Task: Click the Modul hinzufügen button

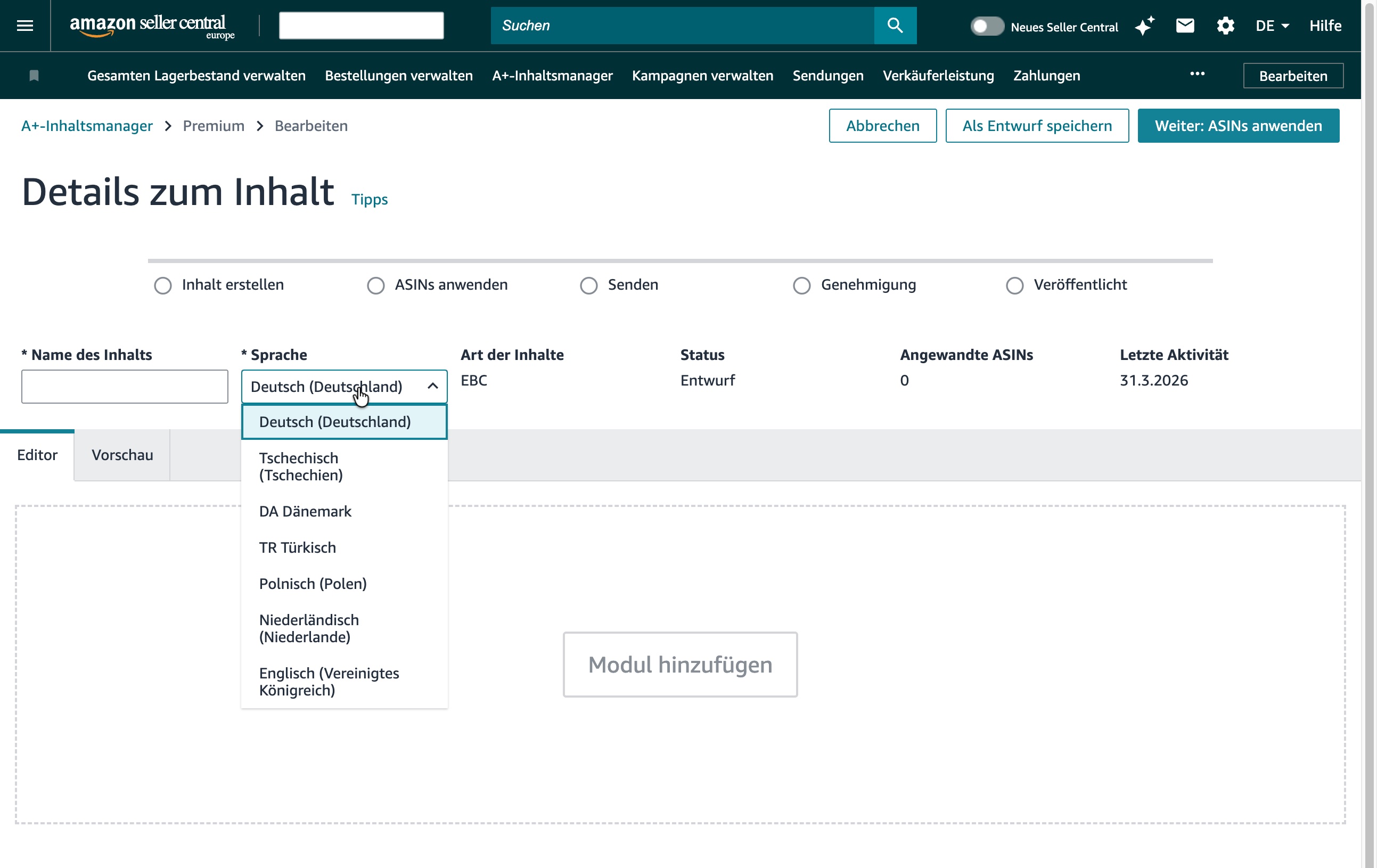Action: pyautogui.click(x=680, y=665)
